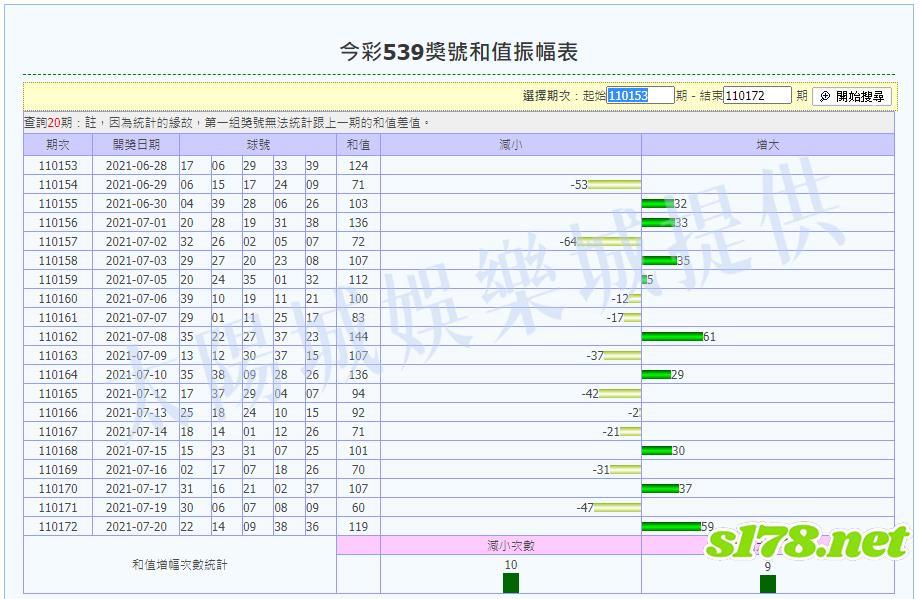Click the -53 decrease bar in row 110154
This screenshot has width=919, height=599.
(614, 185)
